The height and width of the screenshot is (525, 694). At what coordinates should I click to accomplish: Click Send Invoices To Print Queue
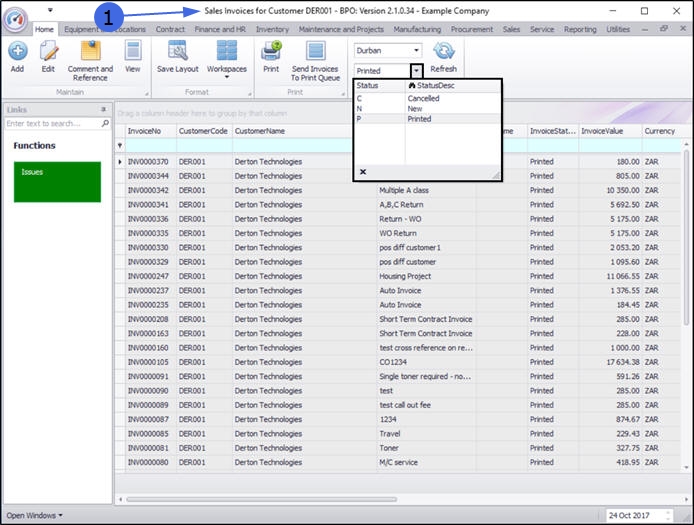pyautogui.click(x=315, y=61)
